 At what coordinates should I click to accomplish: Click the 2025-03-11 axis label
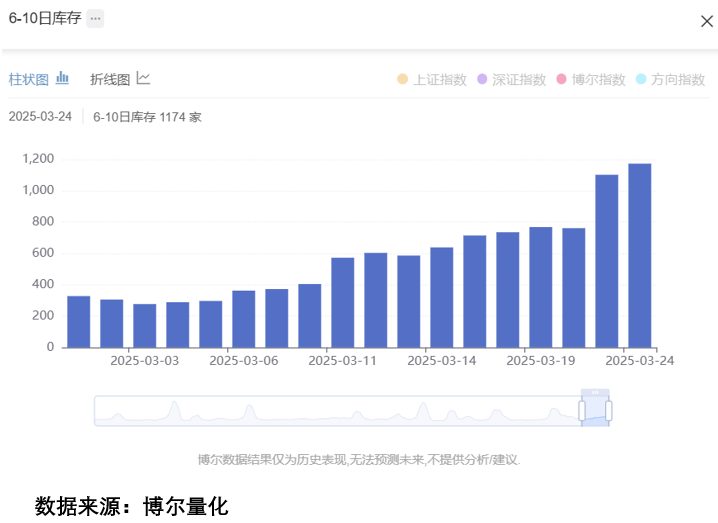(343, 361)
